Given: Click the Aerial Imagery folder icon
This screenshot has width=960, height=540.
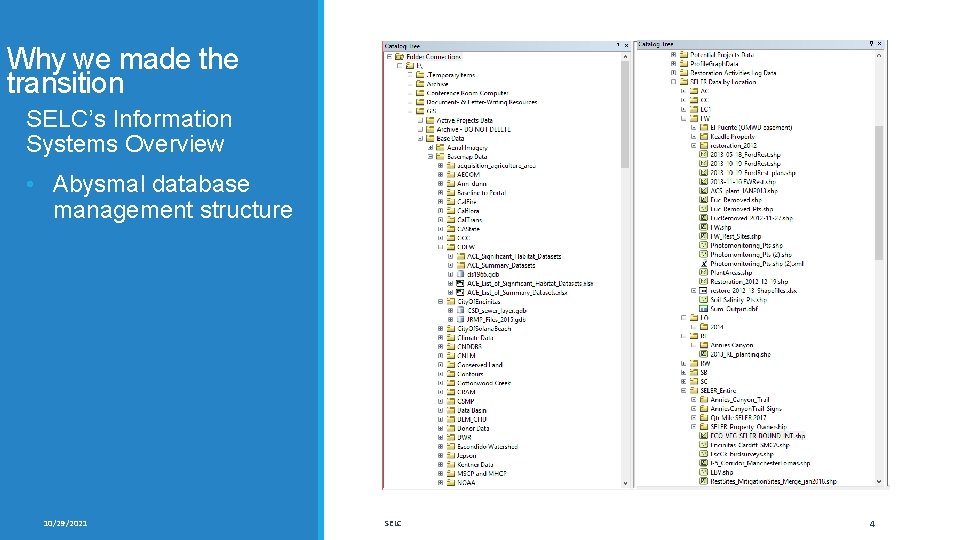Looking at the screenshot, I should 440,148.
